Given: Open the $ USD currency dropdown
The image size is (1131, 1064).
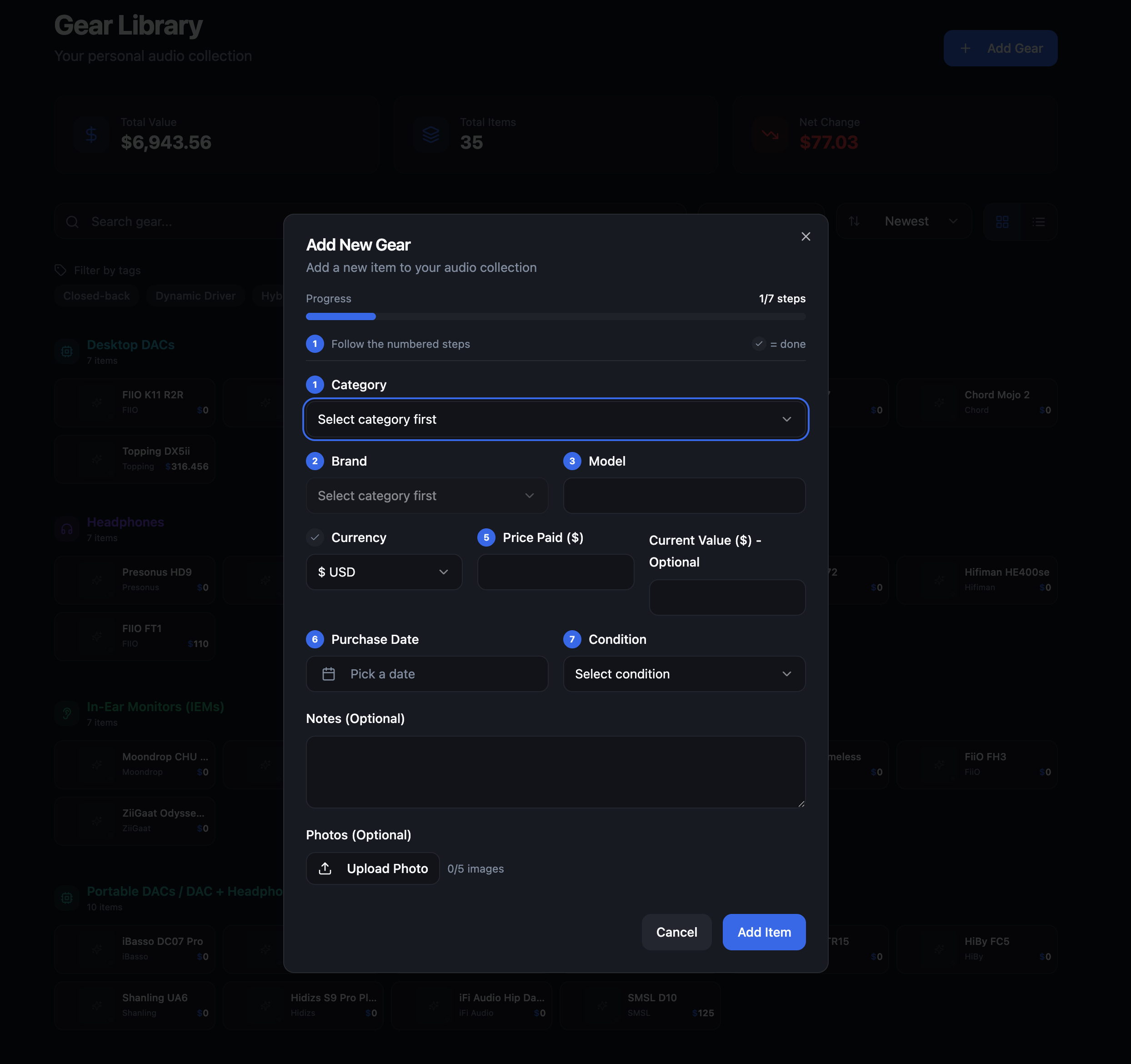Looking at the screenshot, I should pos(384,572).
